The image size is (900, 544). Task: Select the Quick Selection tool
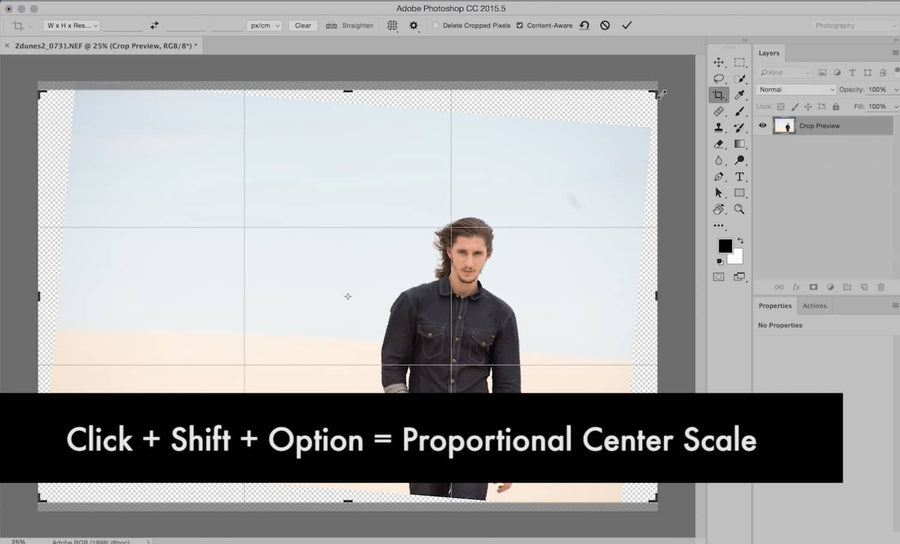coord(739,79)
